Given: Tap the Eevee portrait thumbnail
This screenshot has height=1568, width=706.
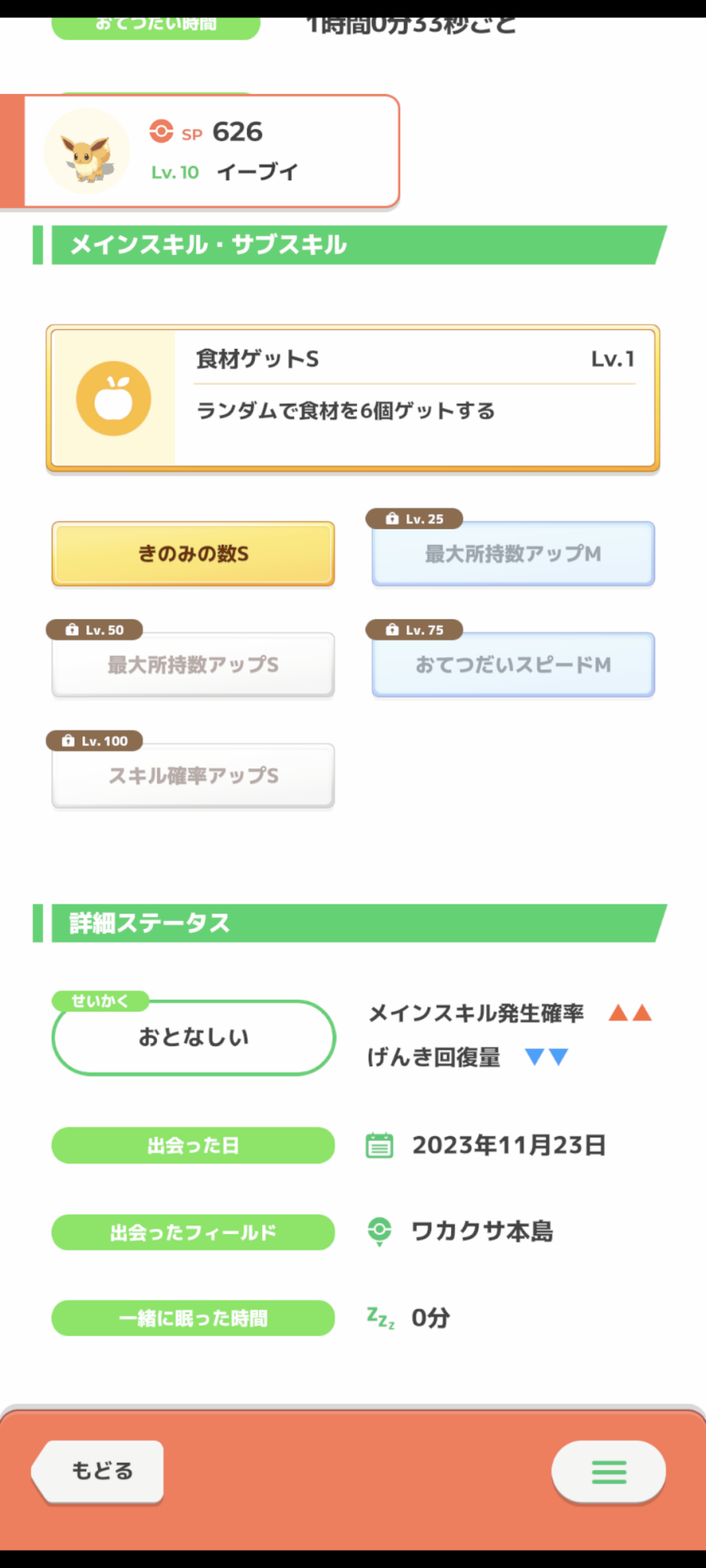Looking at the screenshot, I should 87,152.
